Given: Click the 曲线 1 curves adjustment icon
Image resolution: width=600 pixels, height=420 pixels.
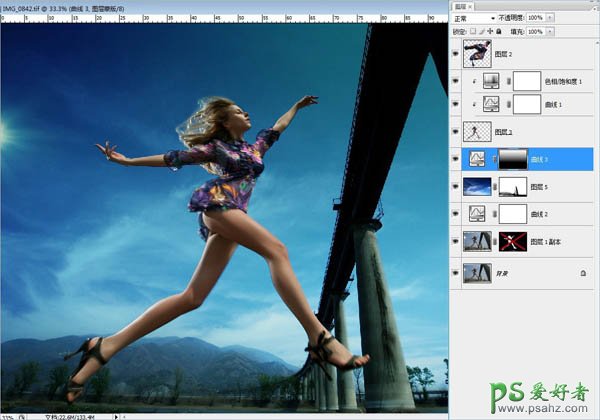Looking at the screenshot, I should (x=491, y=104).
